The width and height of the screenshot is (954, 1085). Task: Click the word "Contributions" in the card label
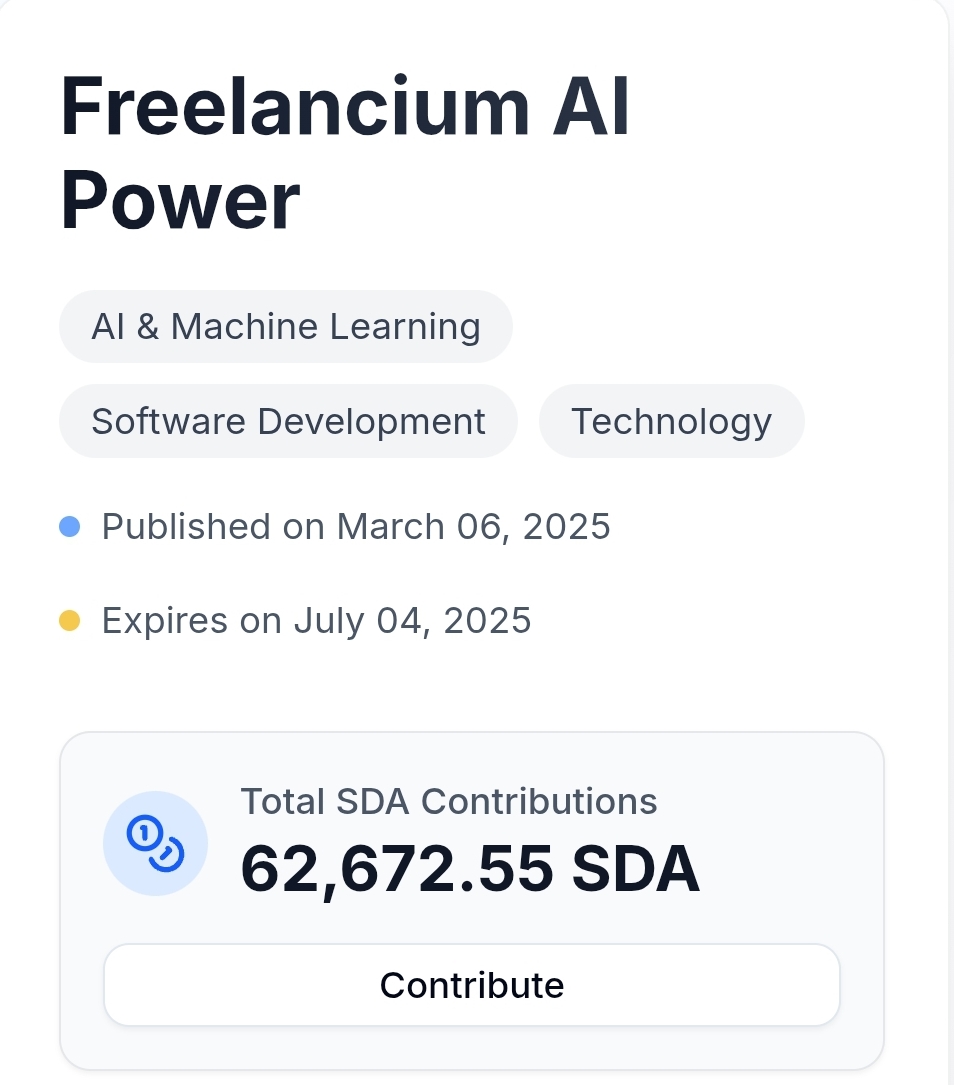click(539, 801)
